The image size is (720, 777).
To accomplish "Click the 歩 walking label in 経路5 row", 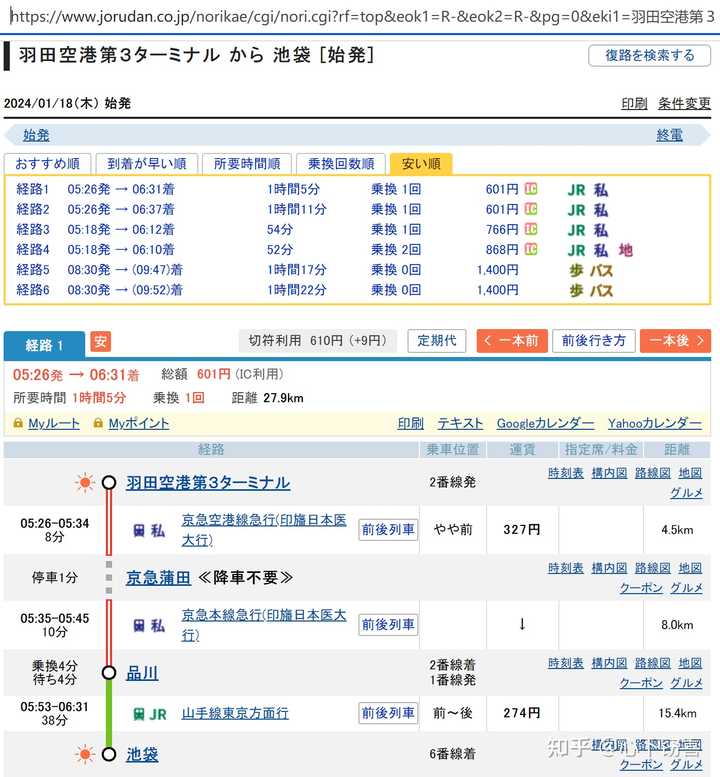I will [576, 271].
